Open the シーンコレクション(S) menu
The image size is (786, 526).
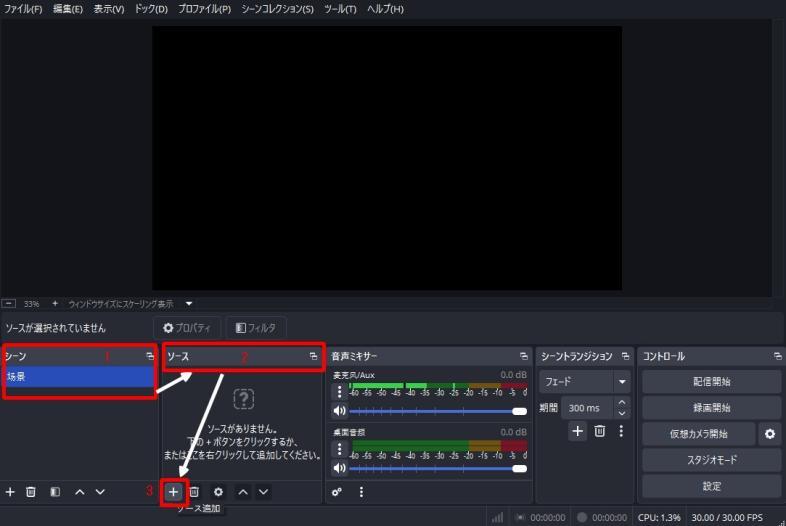pos(277,9)
